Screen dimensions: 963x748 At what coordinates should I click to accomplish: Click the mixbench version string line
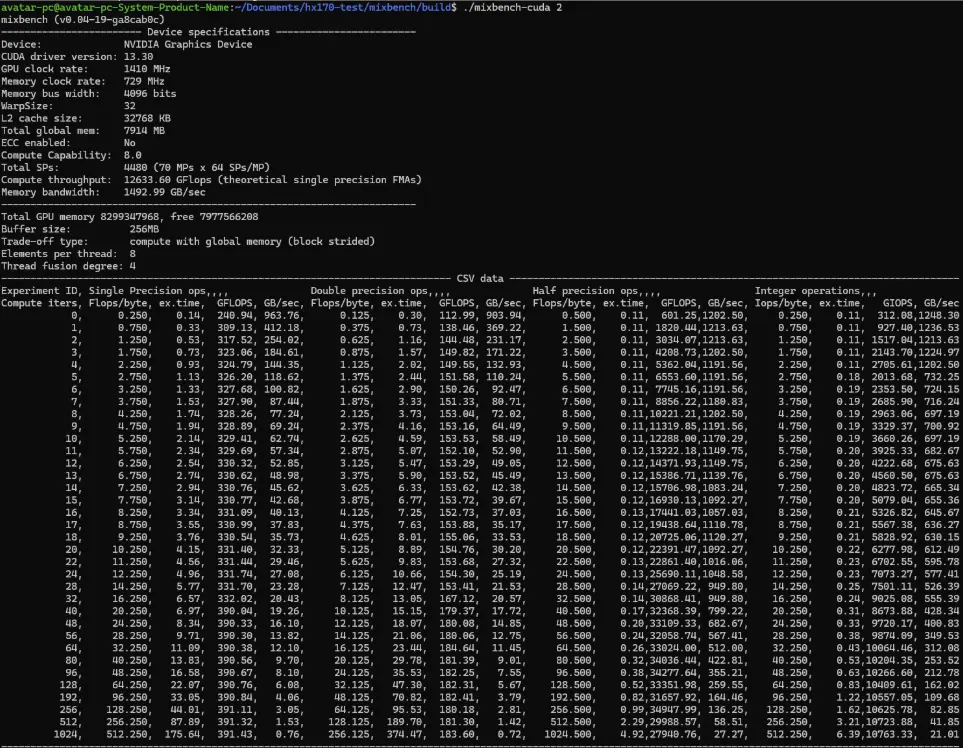coord(83,20)
